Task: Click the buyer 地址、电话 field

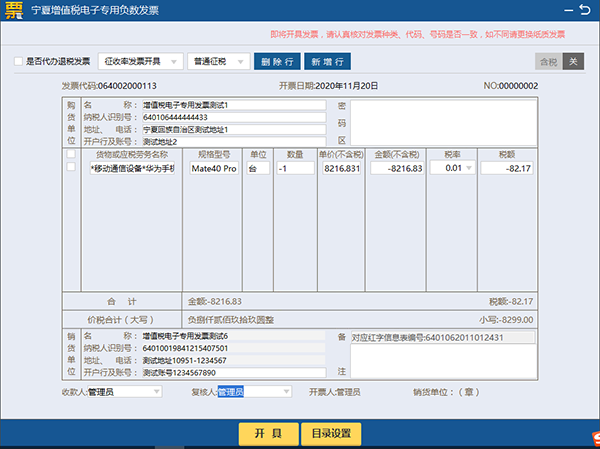Action: 234,129
